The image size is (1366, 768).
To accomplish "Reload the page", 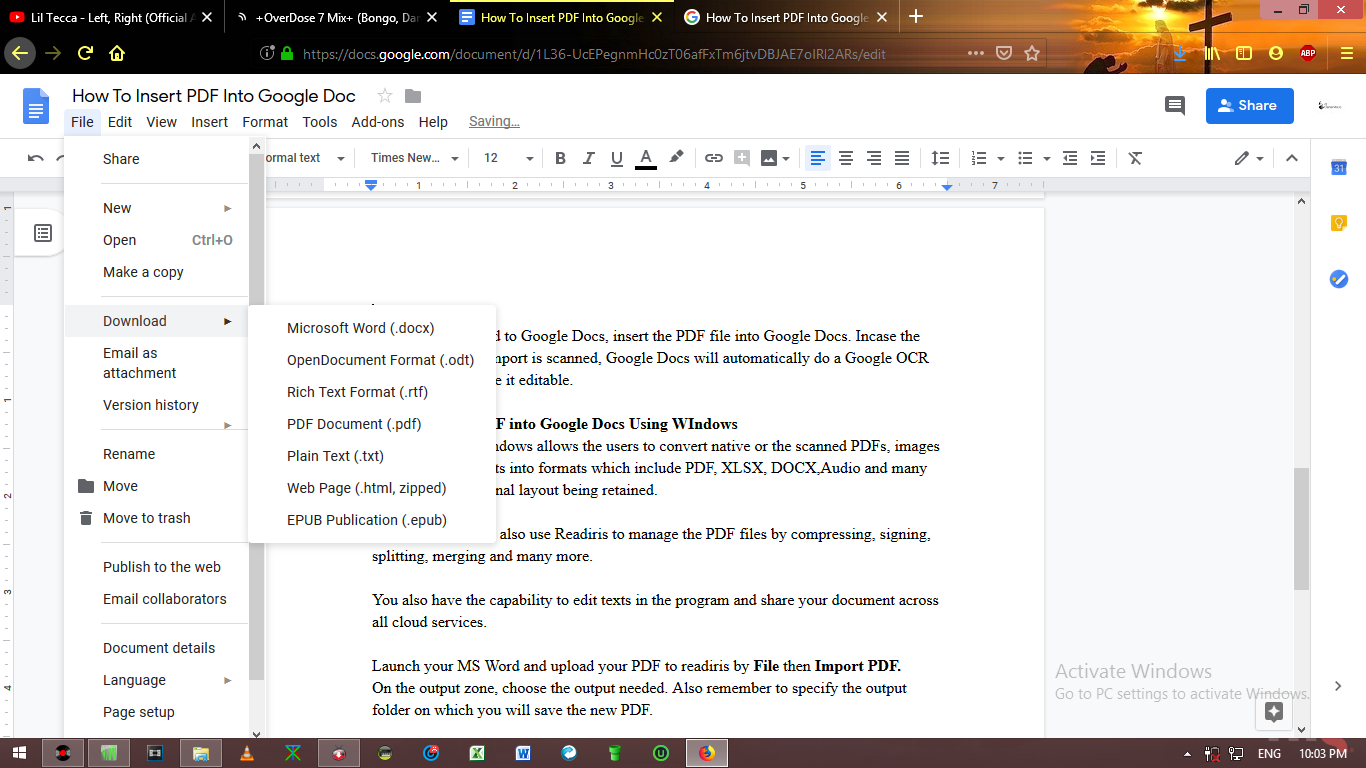I will point(85,53).
